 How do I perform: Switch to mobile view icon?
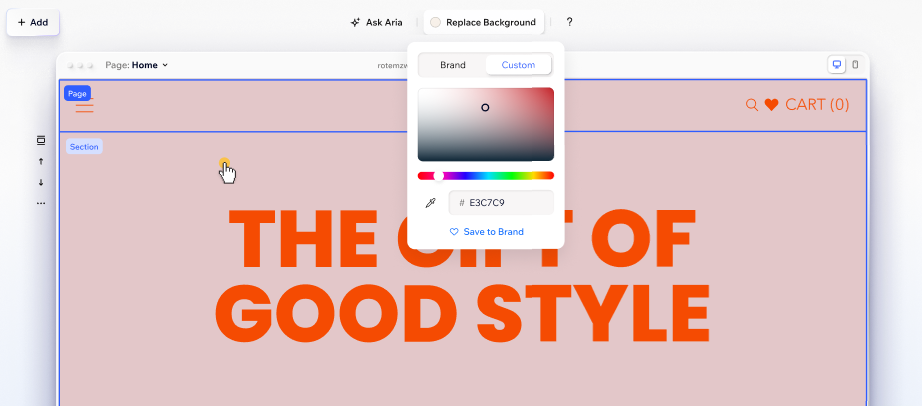click(x=856, y=65)
